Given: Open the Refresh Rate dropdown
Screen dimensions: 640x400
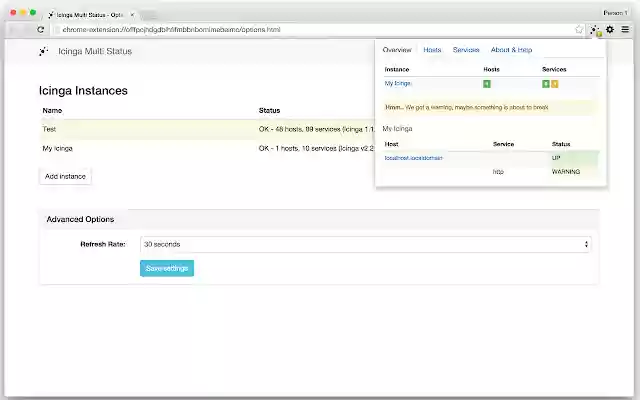Looking at the screenshot, I should 365,244.
